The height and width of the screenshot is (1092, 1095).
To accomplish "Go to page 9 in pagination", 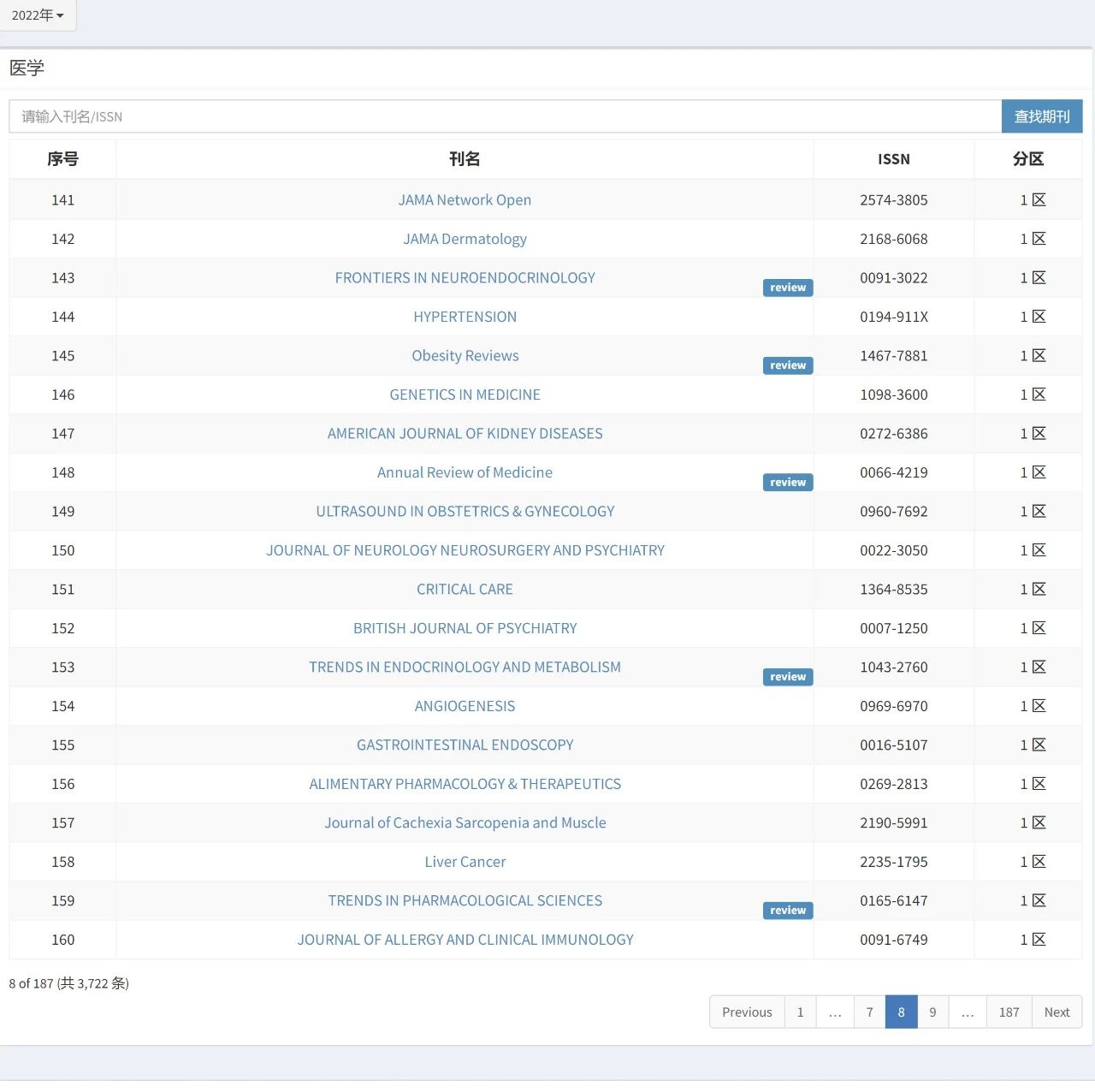I will 933,1012.
